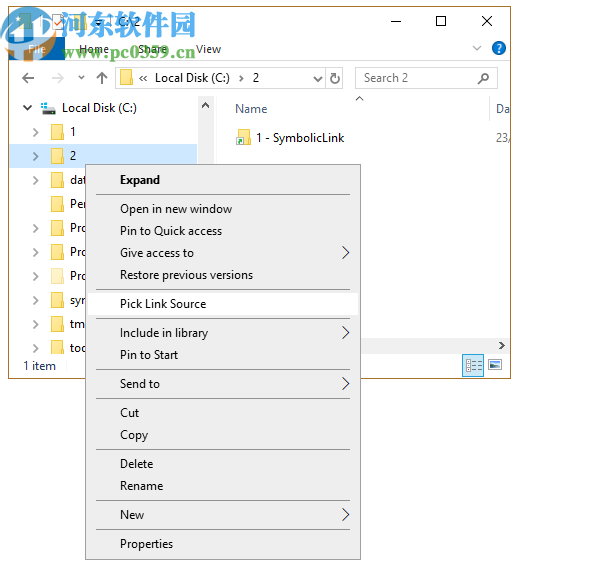Click Pick Link Source menu entry
The height and width of the screenshot is (574, 600).
tap(223, 304)
